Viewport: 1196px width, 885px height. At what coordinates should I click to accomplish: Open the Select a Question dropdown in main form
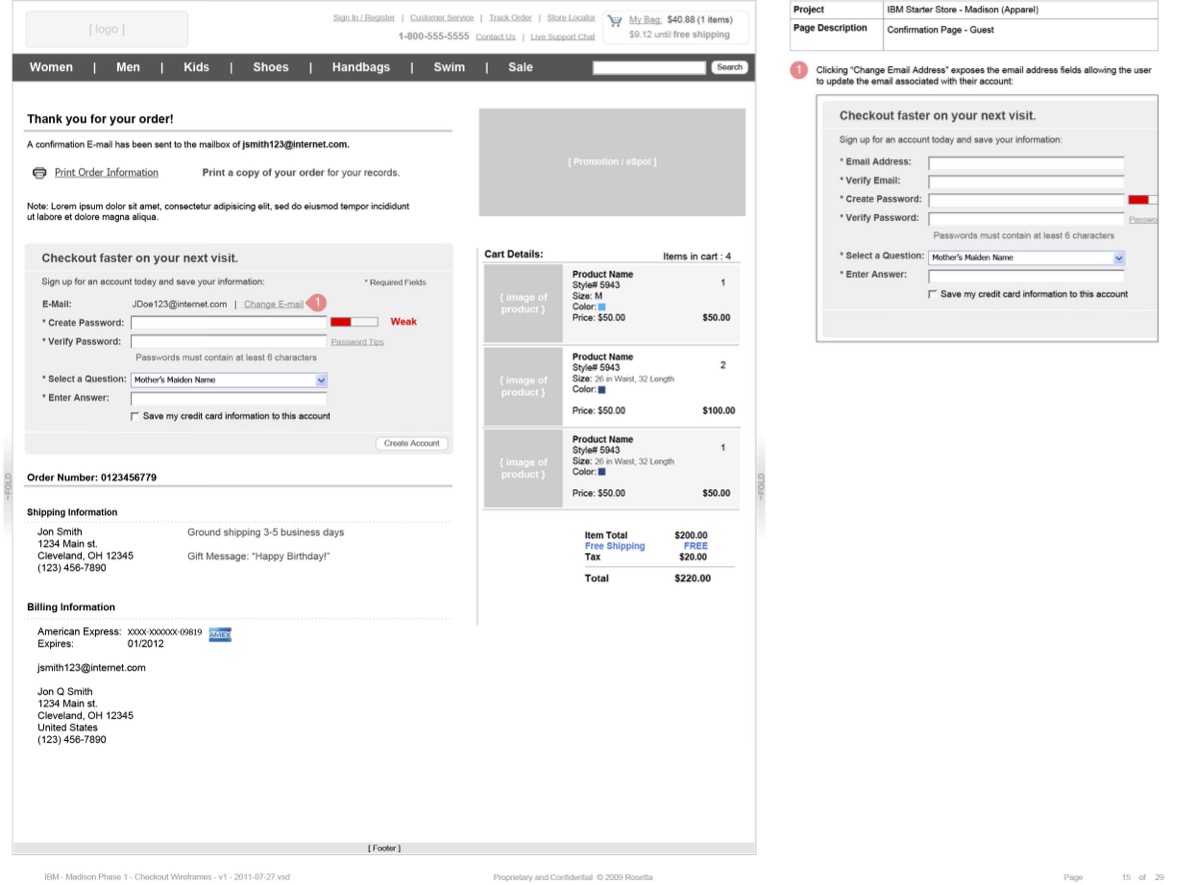[229, 380]
